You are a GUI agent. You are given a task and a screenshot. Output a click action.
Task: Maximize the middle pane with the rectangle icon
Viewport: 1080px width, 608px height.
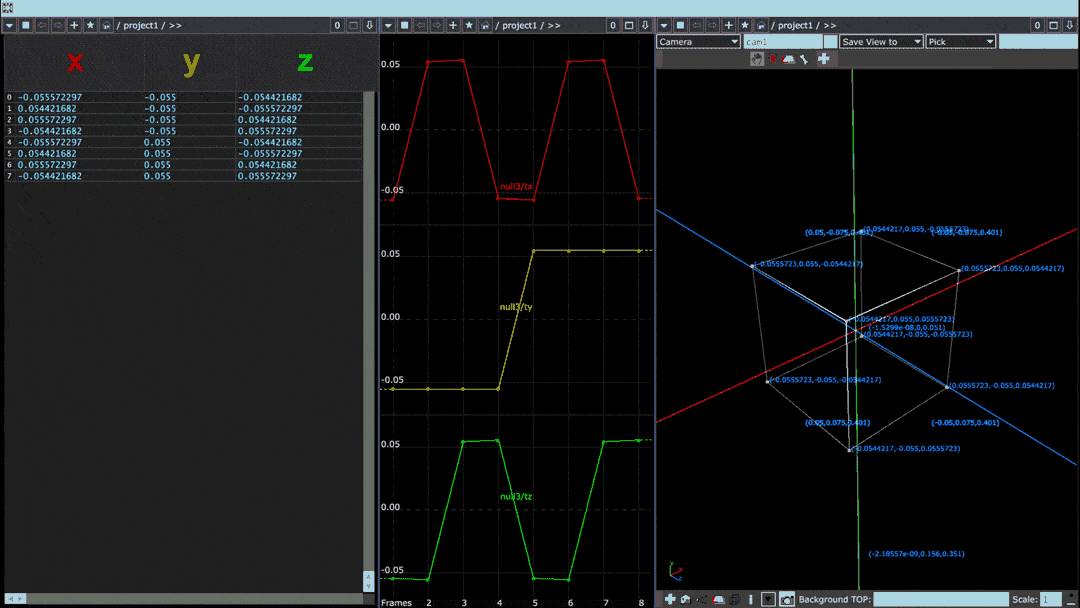coord(629,25)
